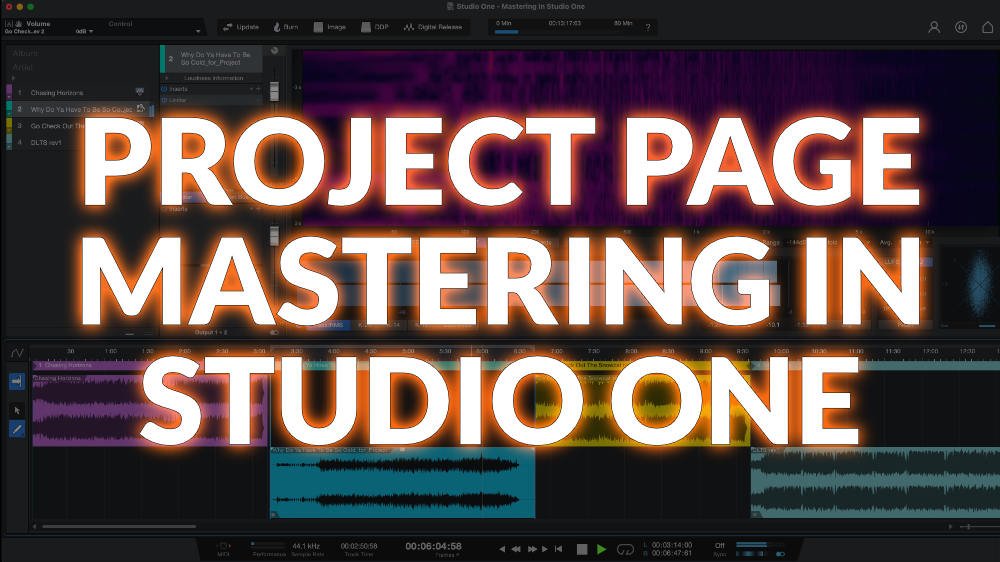
Task: Show the automation curve tool
Action: (x=17, y=353)
